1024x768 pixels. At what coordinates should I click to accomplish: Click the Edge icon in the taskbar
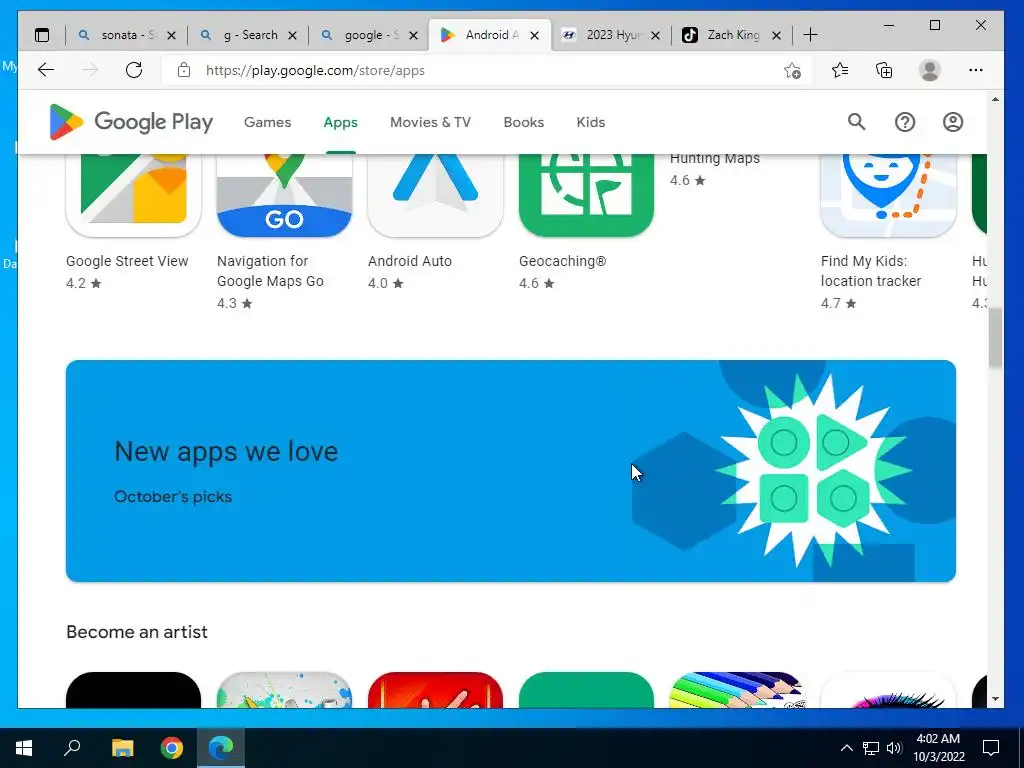point(221,748)
